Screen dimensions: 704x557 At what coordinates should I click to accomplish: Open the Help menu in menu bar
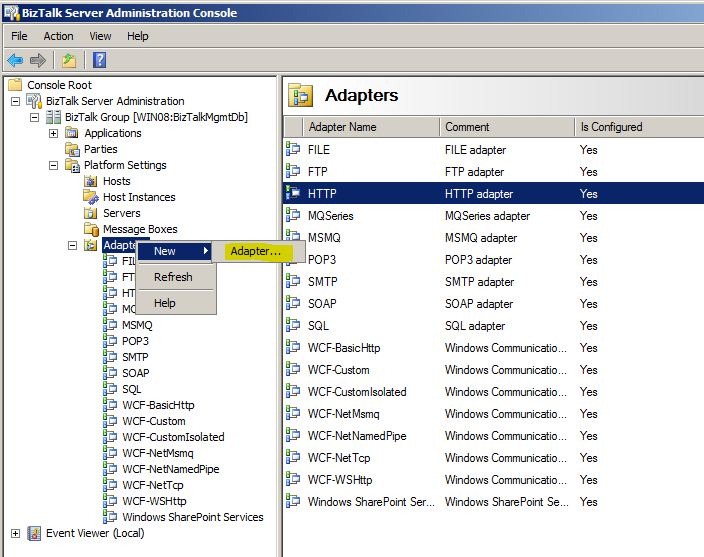137,36
